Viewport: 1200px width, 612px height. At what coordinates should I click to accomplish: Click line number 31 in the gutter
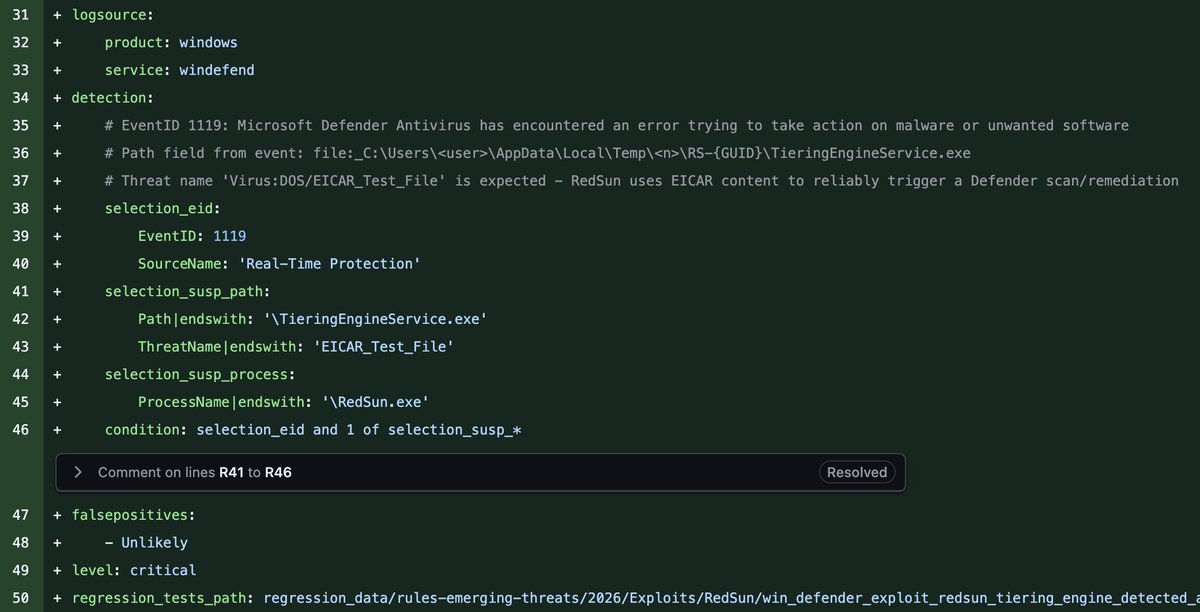click(x=21, y=16)
